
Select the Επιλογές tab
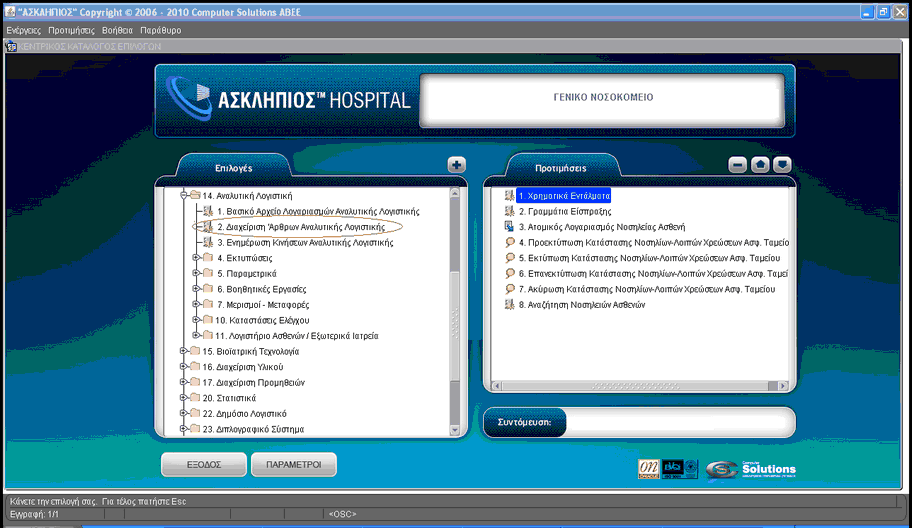pos(233,168)
